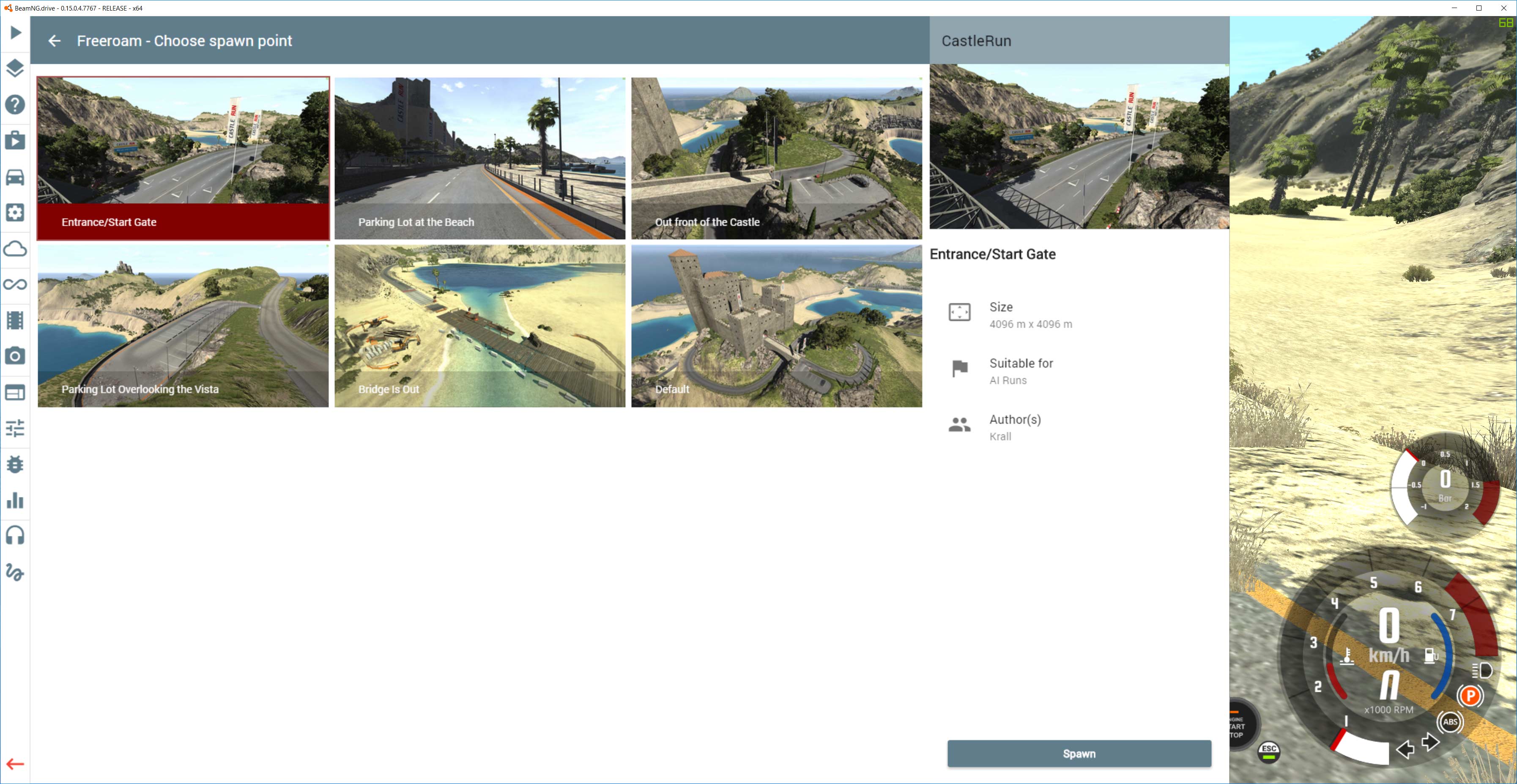Click the headlight indicator on gauge

[1481, 670]
